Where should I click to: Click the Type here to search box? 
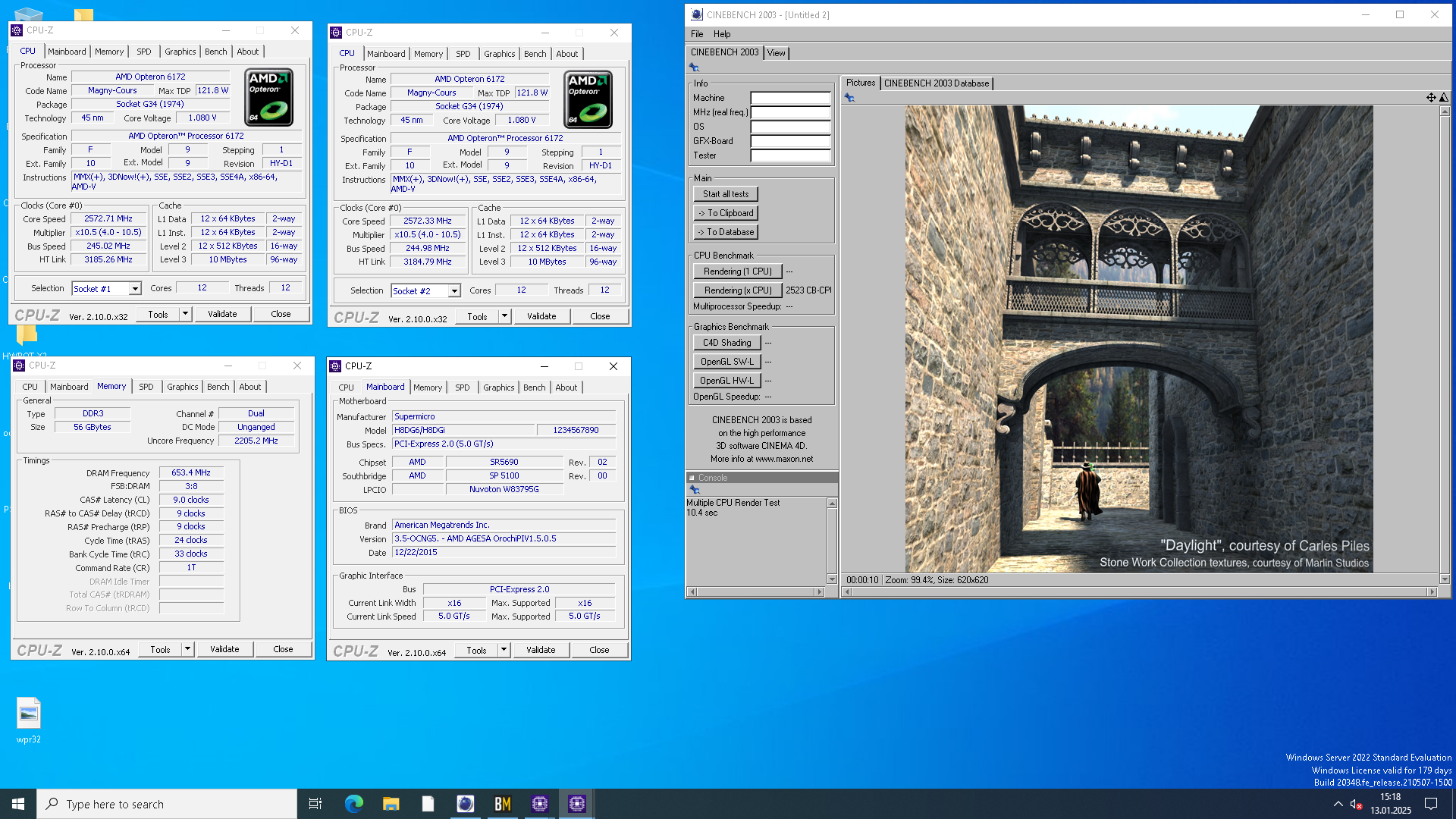pos(167,804)
